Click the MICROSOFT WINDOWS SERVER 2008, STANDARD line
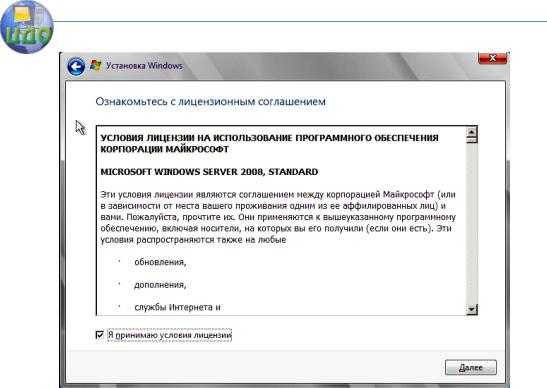This screenshot has width=547, height=388. click(x=209, y=172)
